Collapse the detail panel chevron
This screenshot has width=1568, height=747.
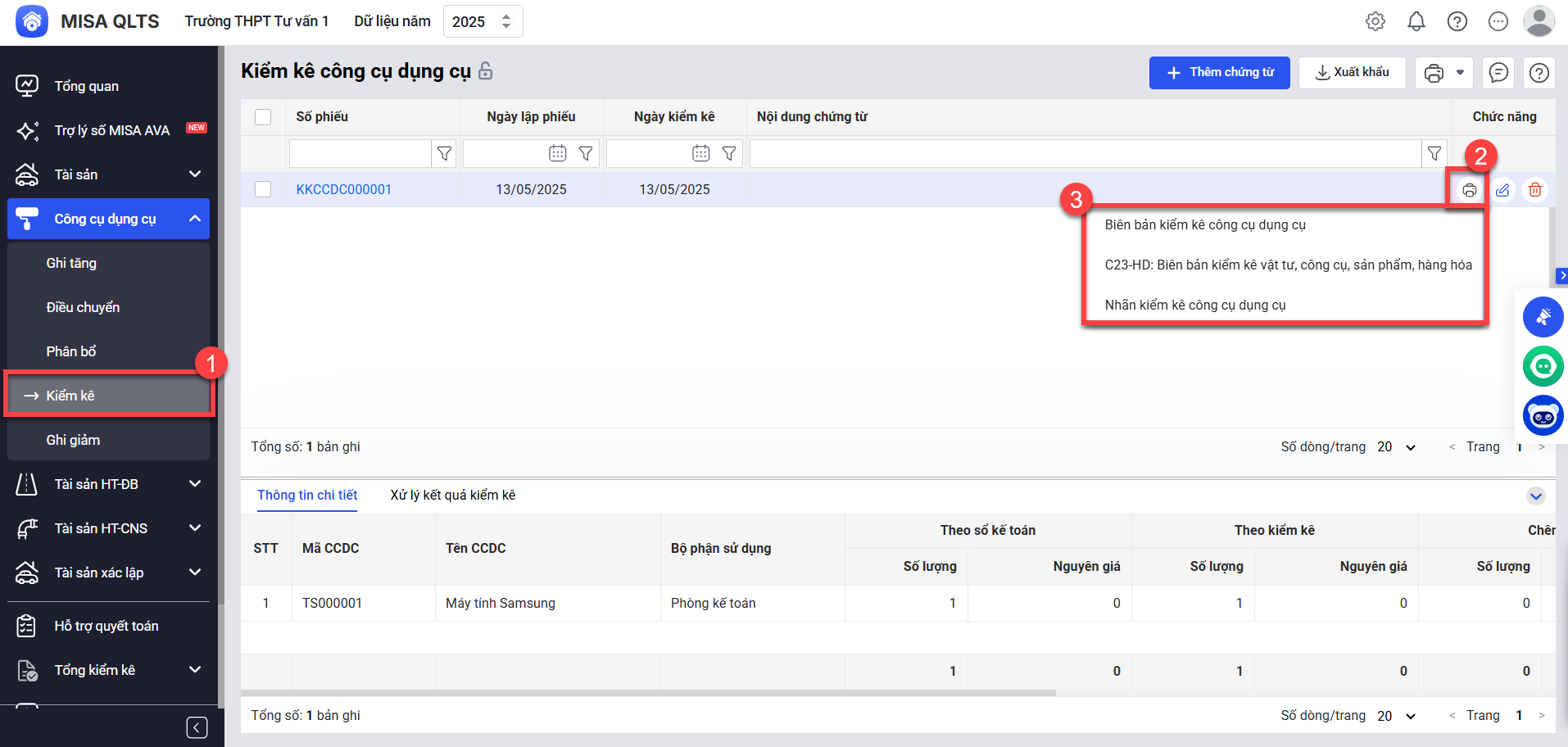[x=1535, y=496]
